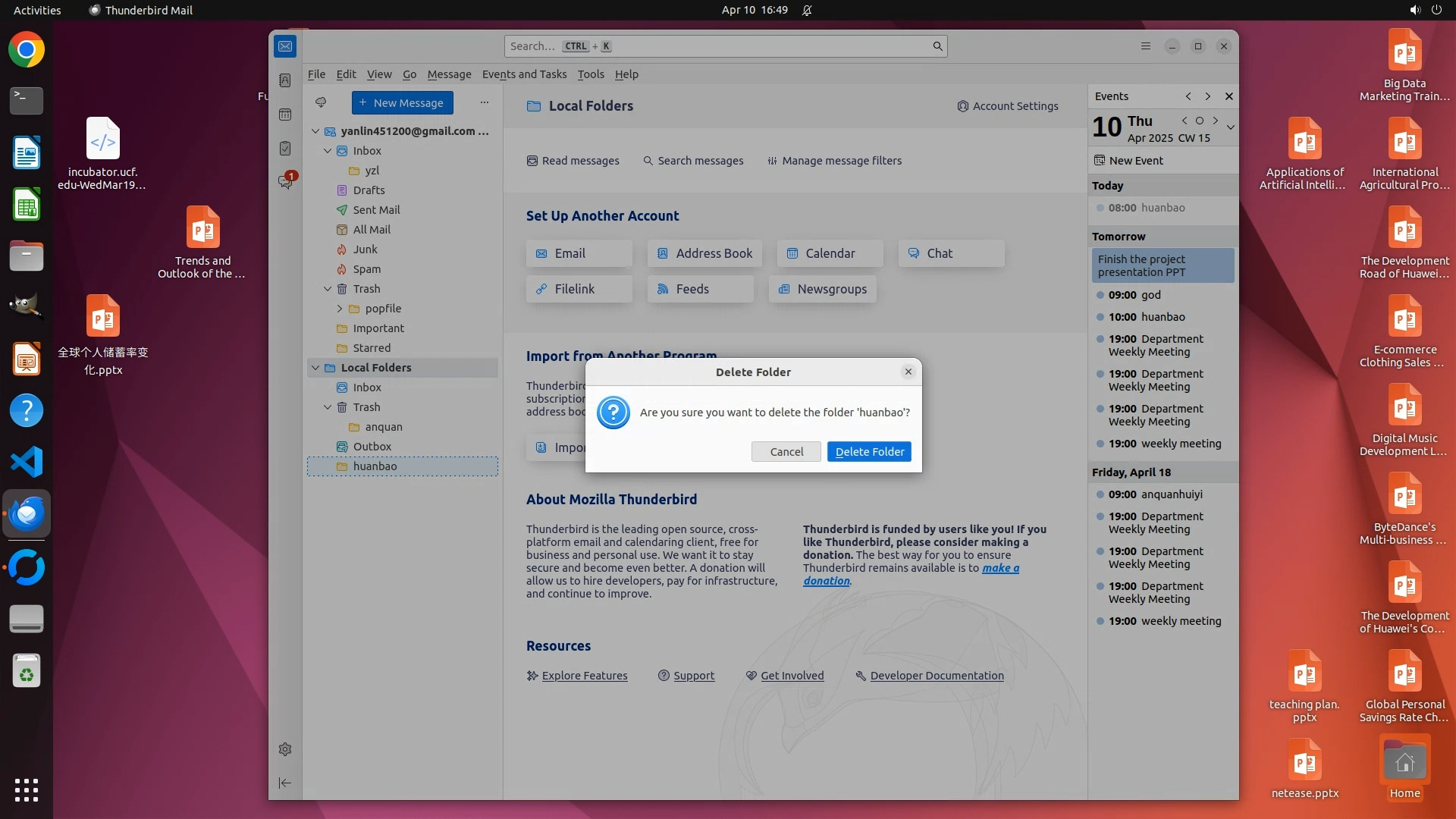Click the Mail space icon

pos(285,46)
